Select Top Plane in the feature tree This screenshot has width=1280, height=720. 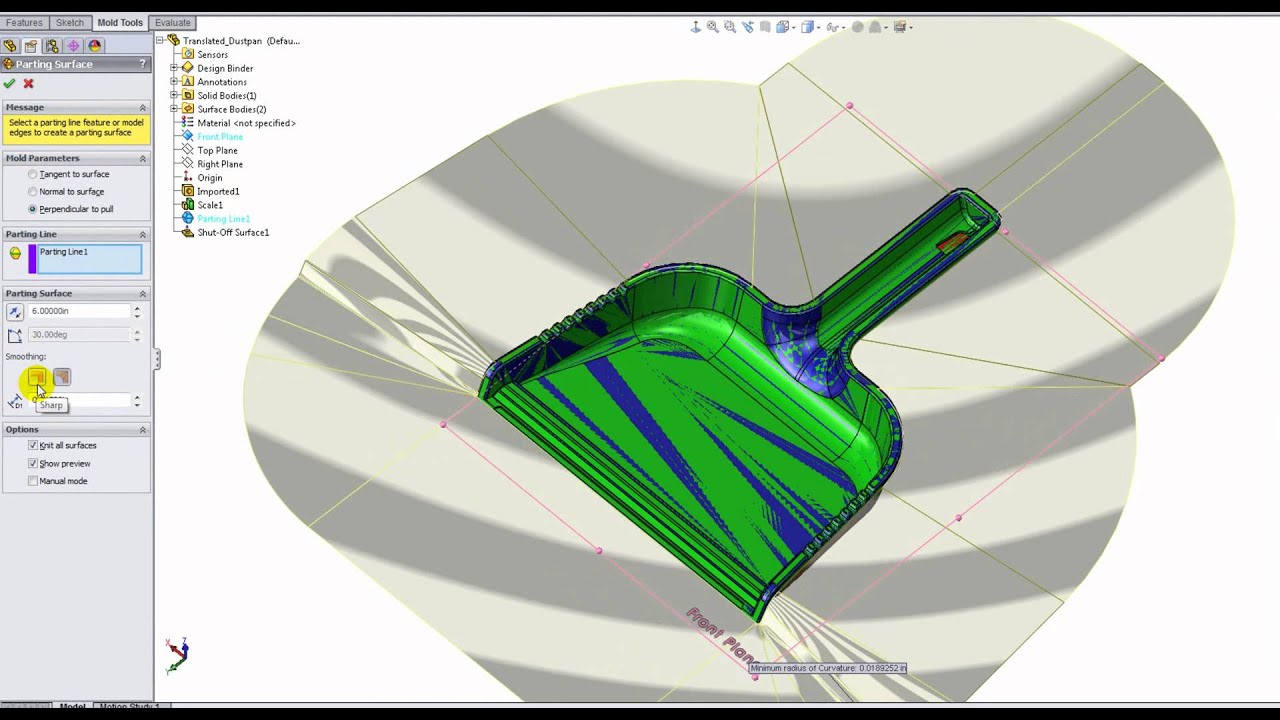217,150
